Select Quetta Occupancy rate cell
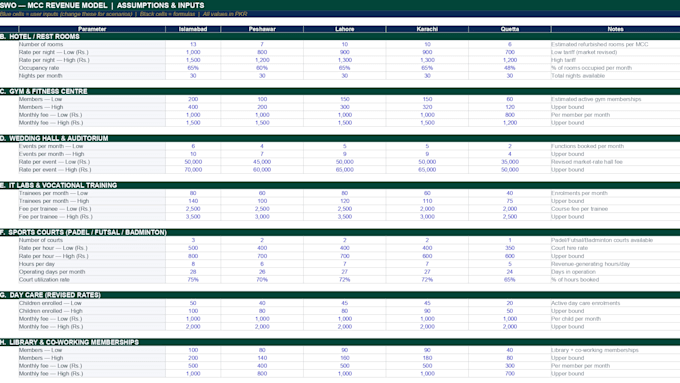 click(510, 68)
